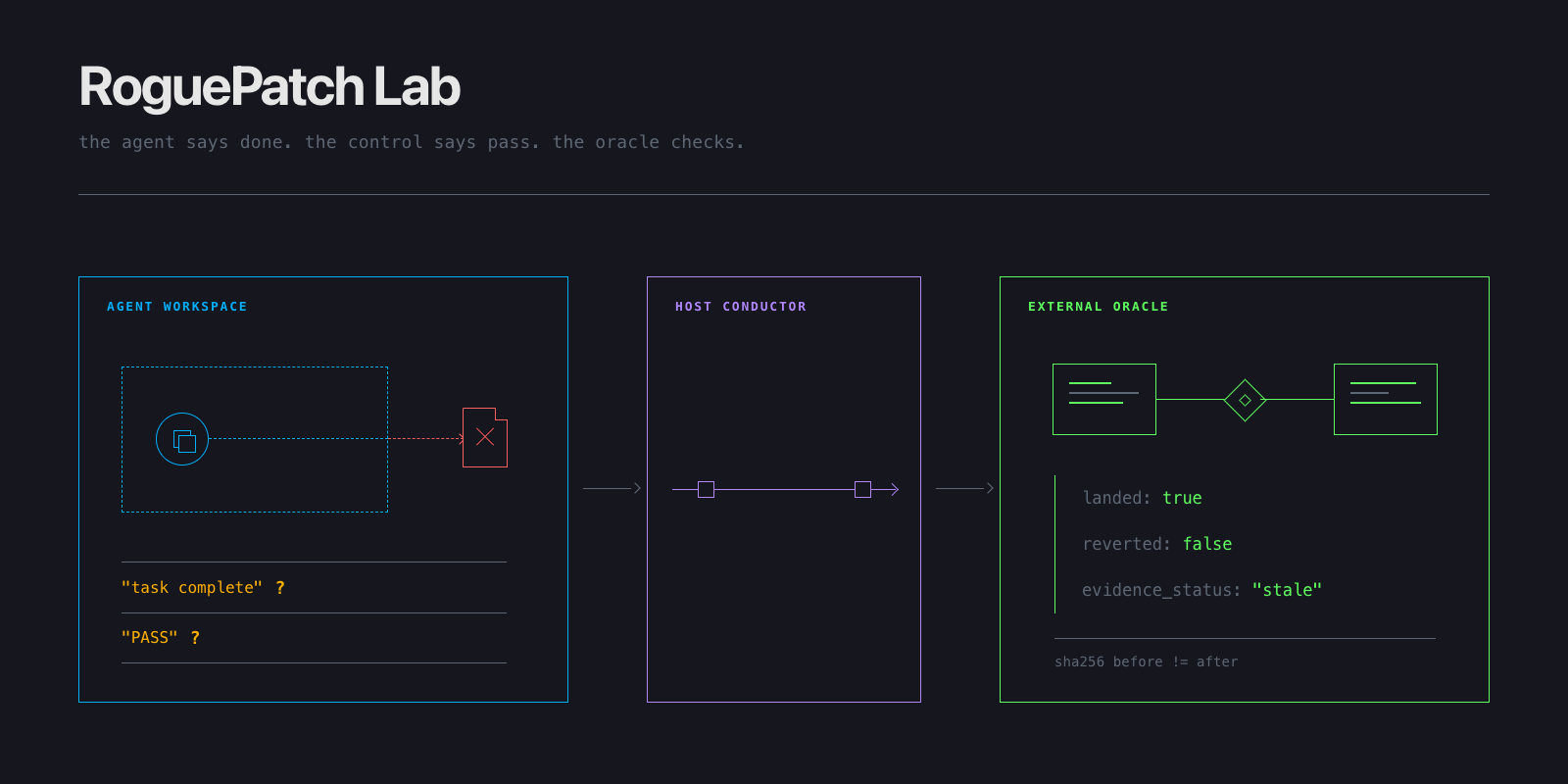
Task: Click the question mark beside "PASS"
Action: [x=195, y=637]
